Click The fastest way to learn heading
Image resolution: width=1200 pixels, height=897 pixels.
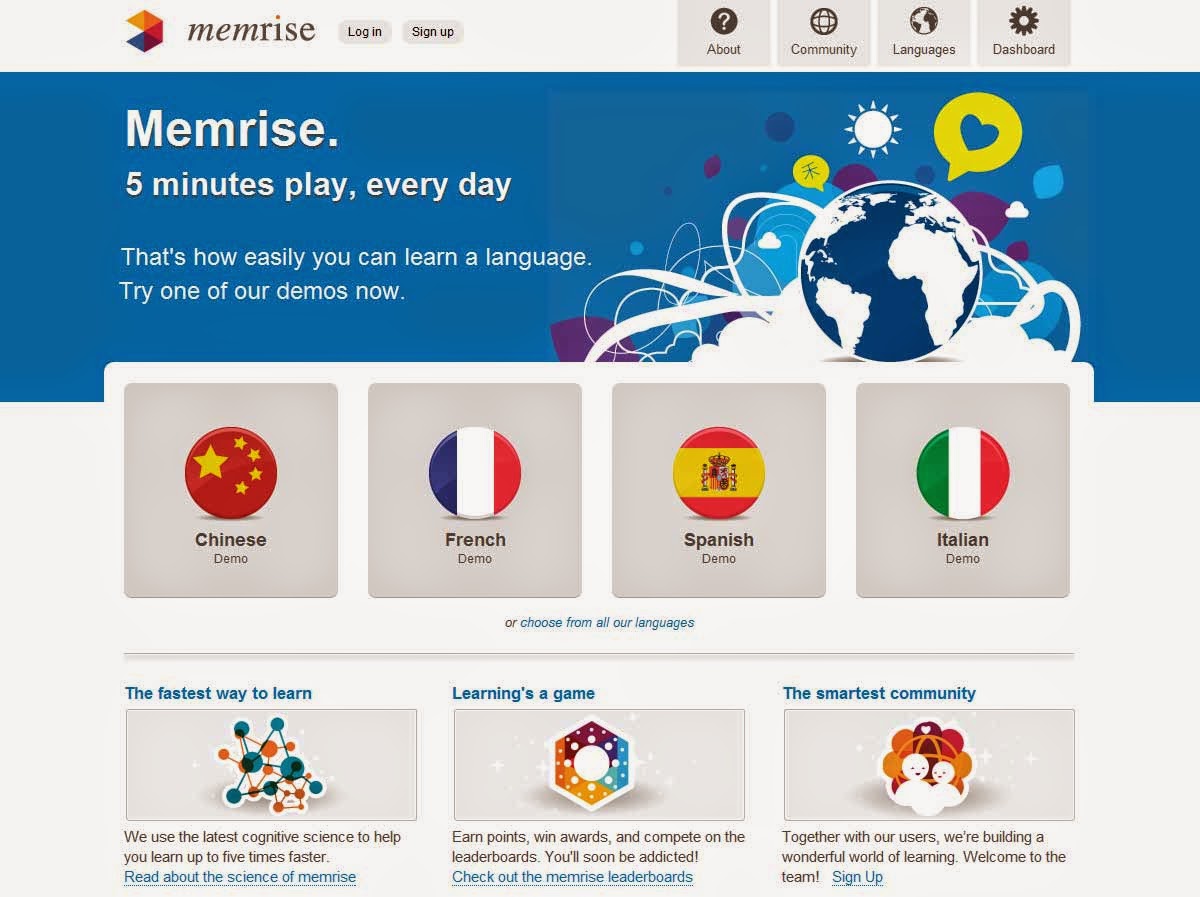218,693
